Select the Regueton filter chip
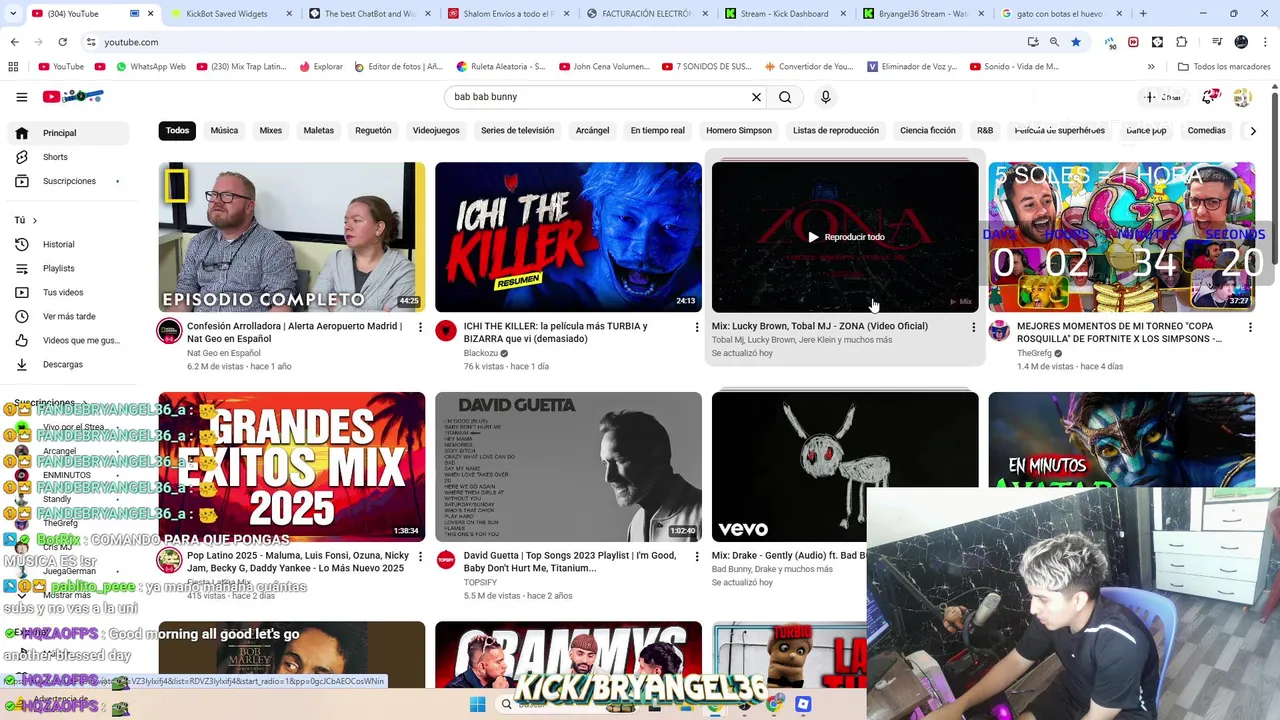This screenshot has height=720, width=1280. coord(373,131)
